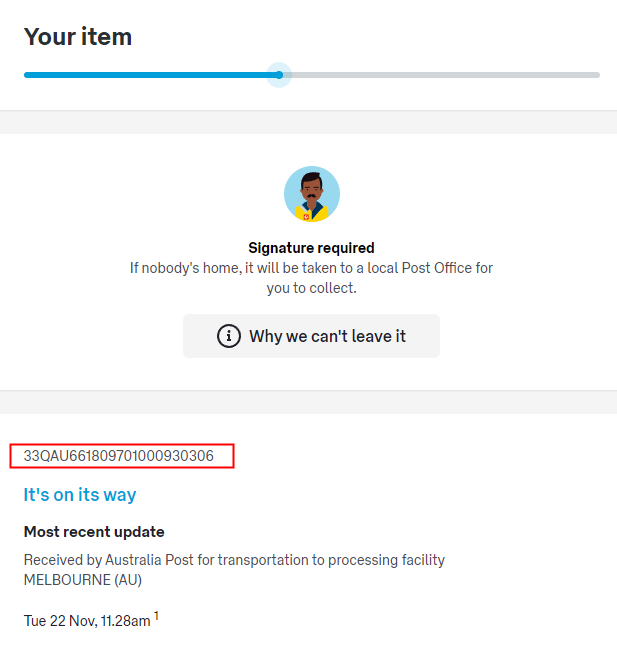
Task: Click the "Most recent update" label
Action: (x=94, y=532)
